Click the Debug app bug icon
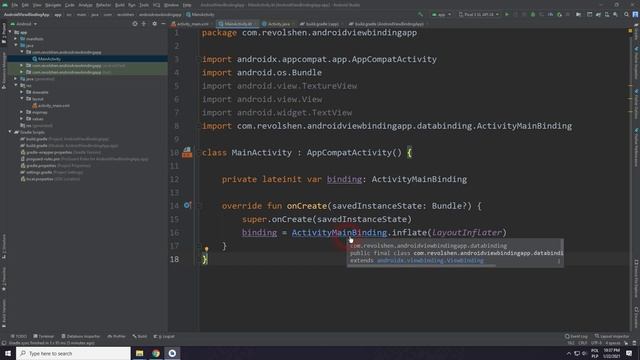Screen dimensions: 640x360 (x=533, y=14)
